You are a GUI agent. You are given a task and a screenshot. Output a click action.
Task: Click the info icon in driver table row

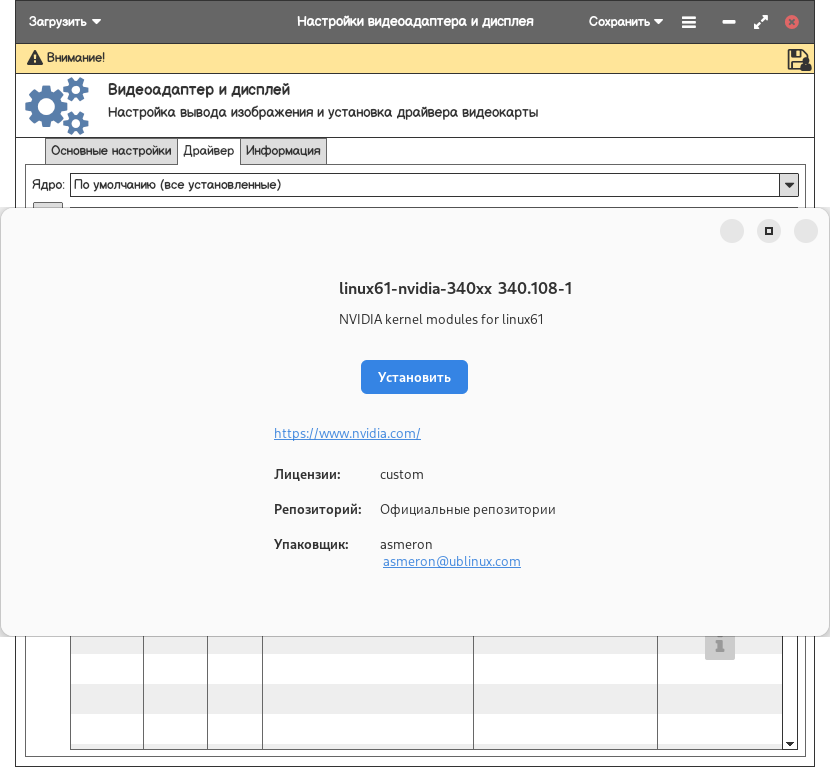click(720, 646)
